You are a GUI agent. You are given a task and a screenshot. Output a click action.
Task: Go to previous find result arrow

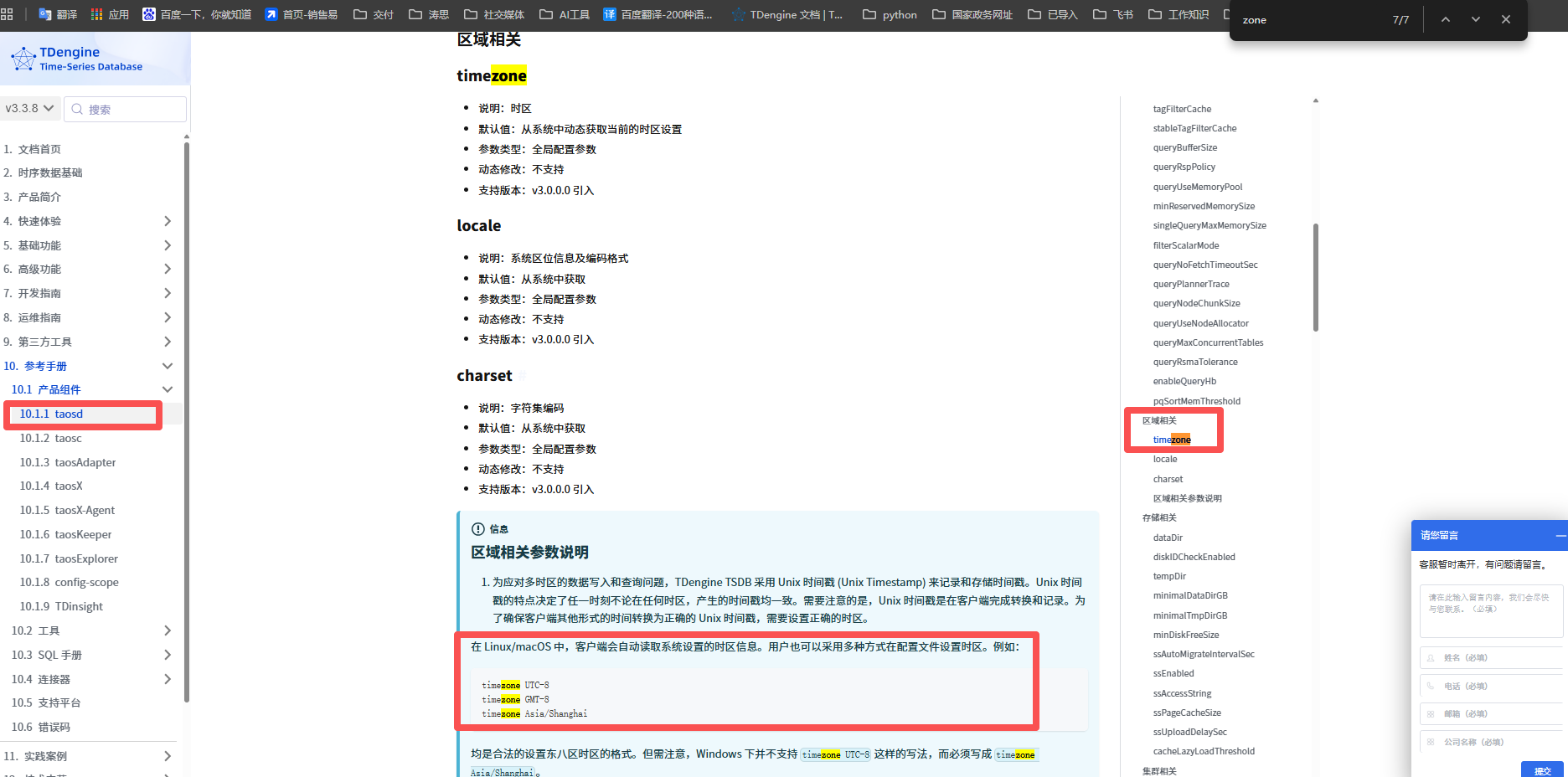pyautogui.click(x=1445, y=19)
